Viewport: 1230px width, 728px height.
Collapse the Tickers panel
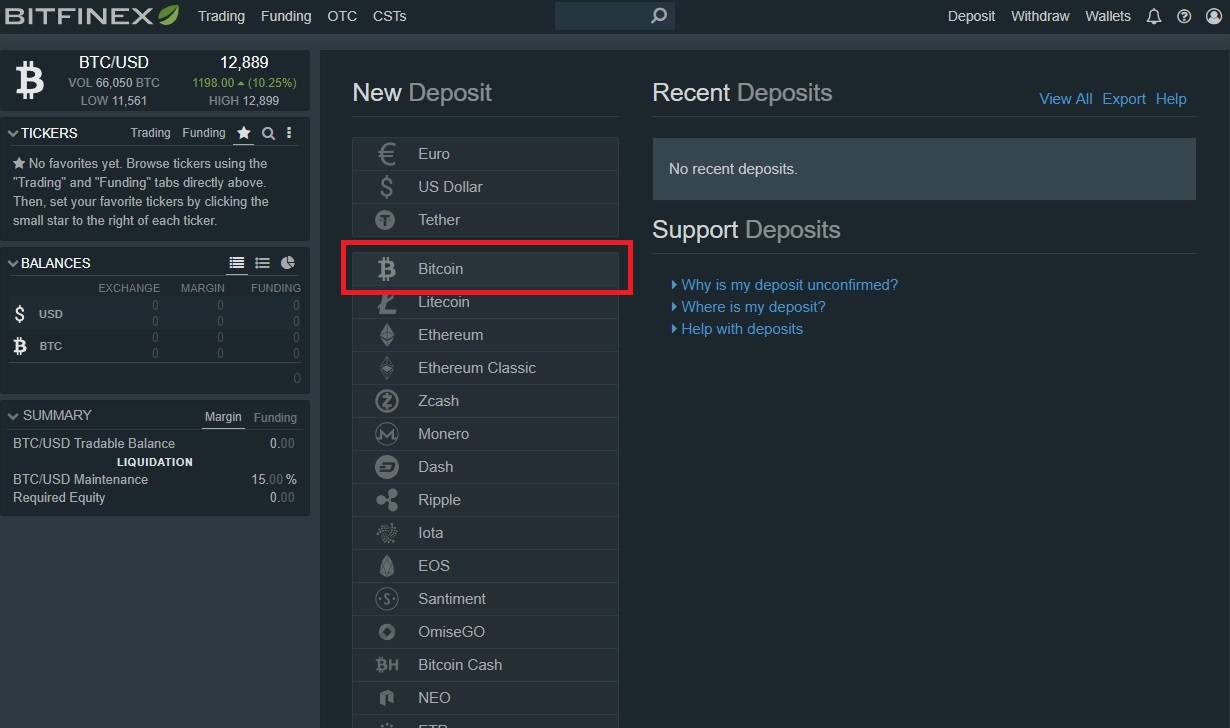[x=13, y=133]
